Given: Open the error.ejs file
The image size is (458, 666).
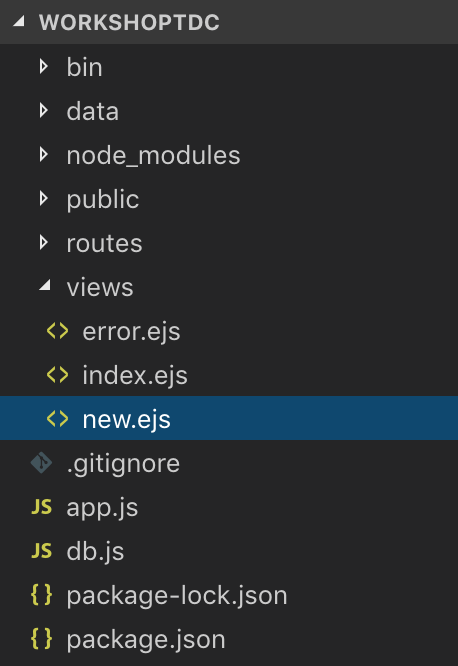Looking at the screenshot, I should pos(229,331).
